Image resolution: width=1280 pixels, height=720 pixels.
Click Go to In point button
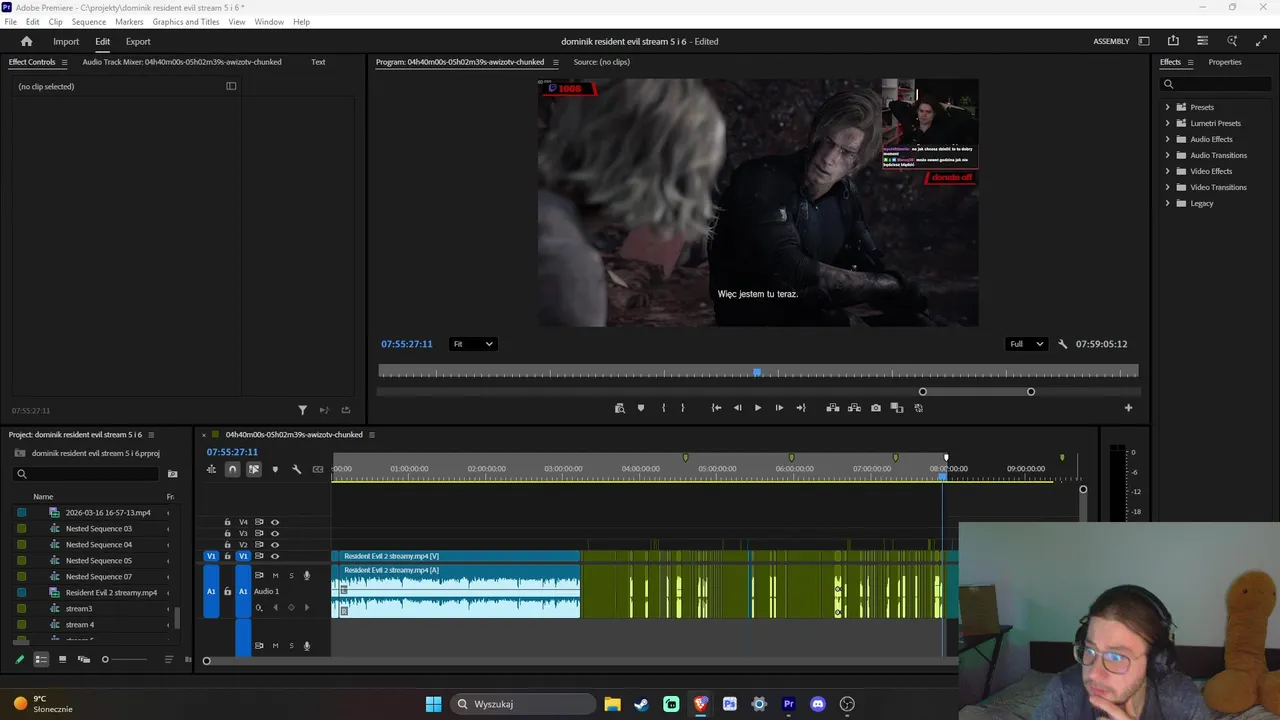tap(716, 408)
